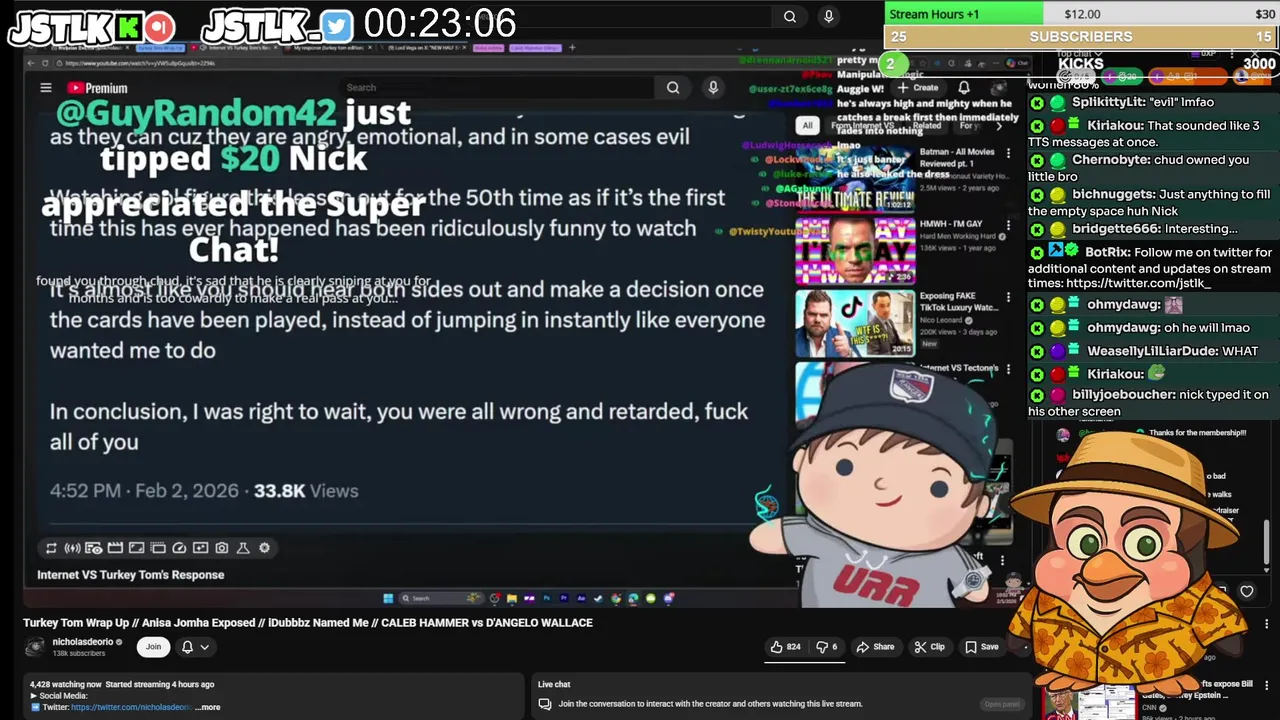Click the search magnifier in top stream bar
Screen dimensions: 1280x720
click(x=790, y=16)
